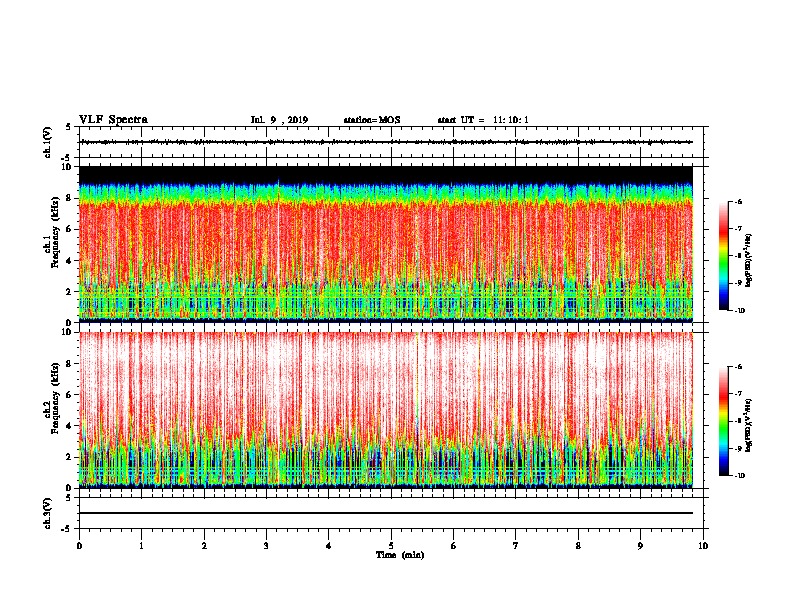The height and width of the screenshot is (612, 792).
Task: Click time axis tick label "5"
Action: [x=391, y=546]
